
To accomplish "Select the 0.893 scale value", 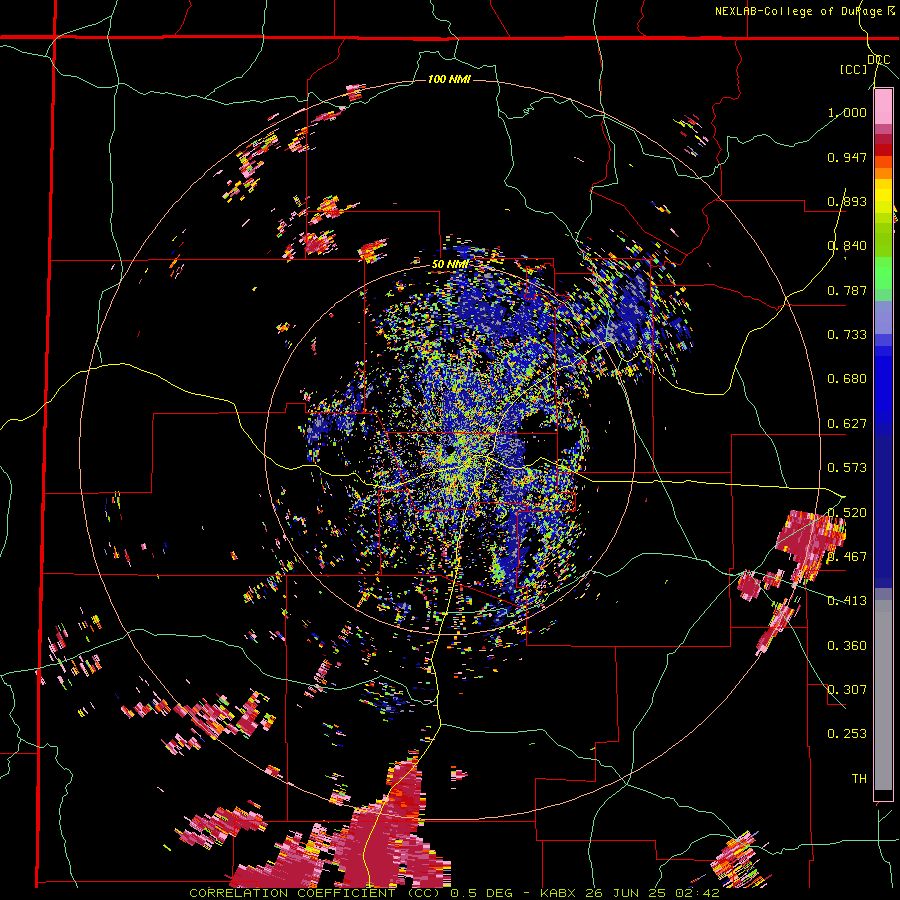I will [x=847, y=201].
